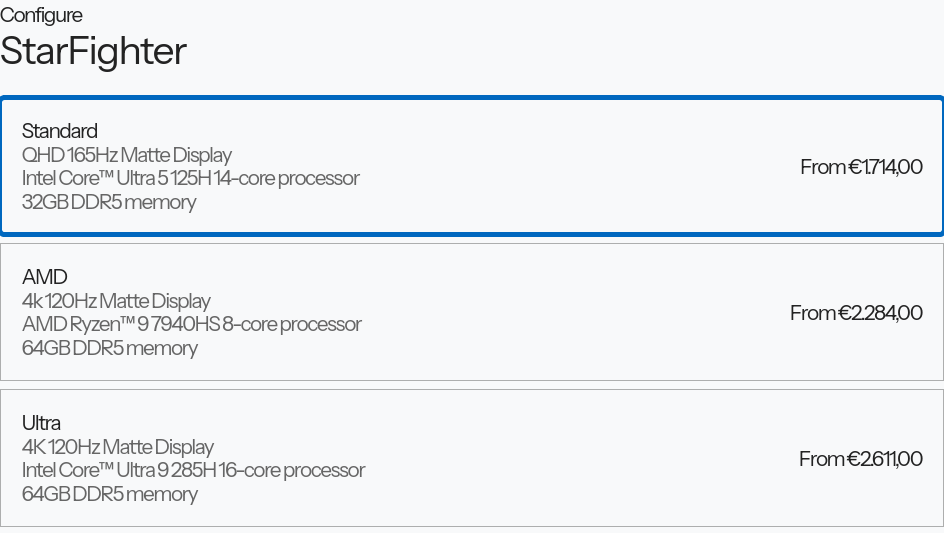The image size is (944, 533).
Task: Click the 4k 120Hz Matte Display line under AMD
Action: point(116,301)
